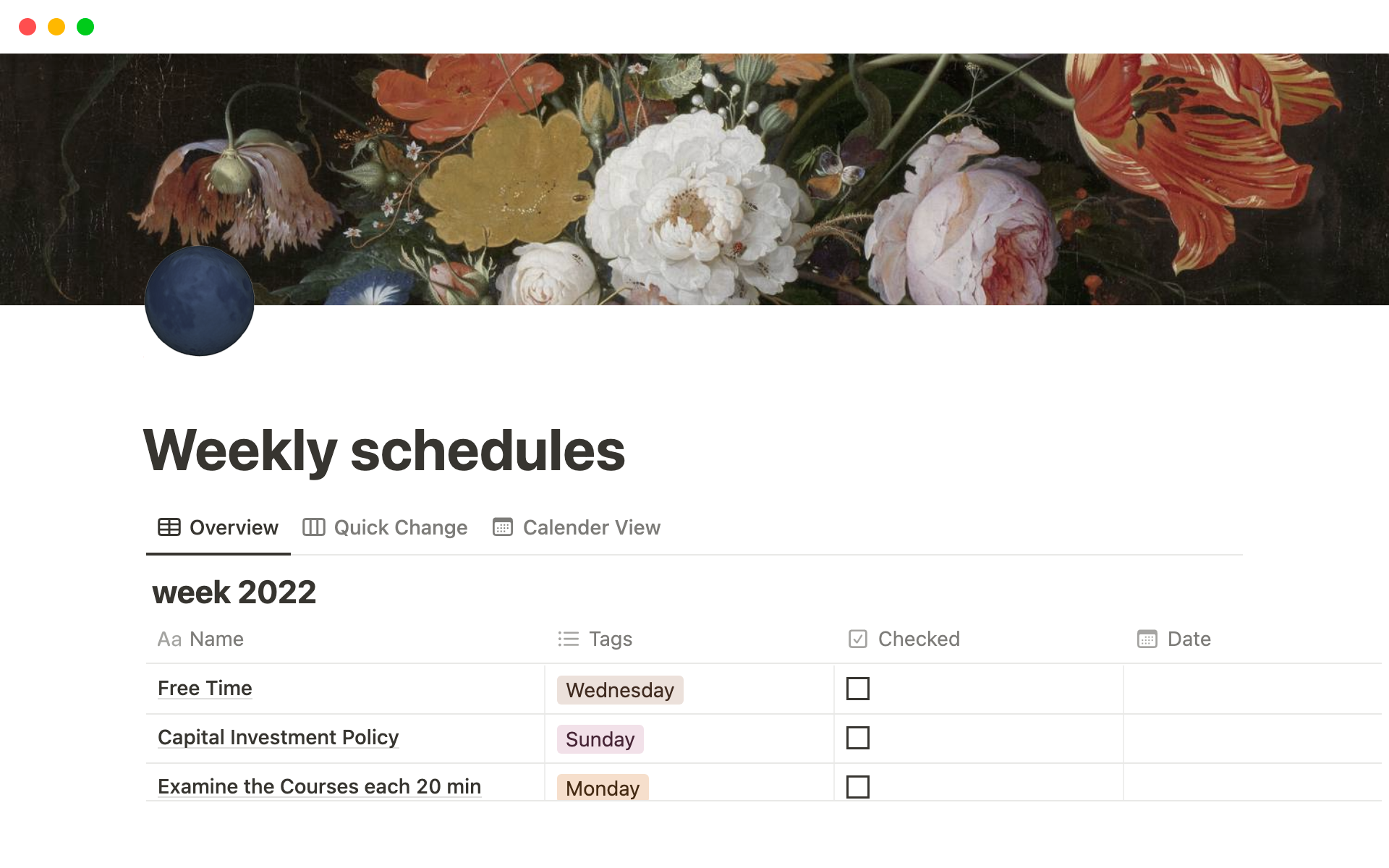Open the Free Time page link

click(205, 689)
